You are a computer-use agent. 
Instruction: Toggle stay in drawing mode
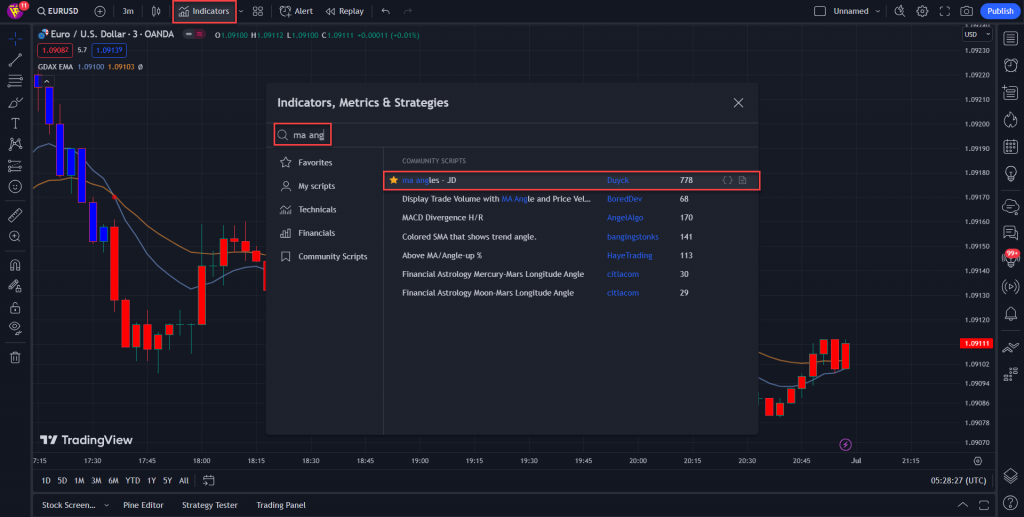(15, 286)
